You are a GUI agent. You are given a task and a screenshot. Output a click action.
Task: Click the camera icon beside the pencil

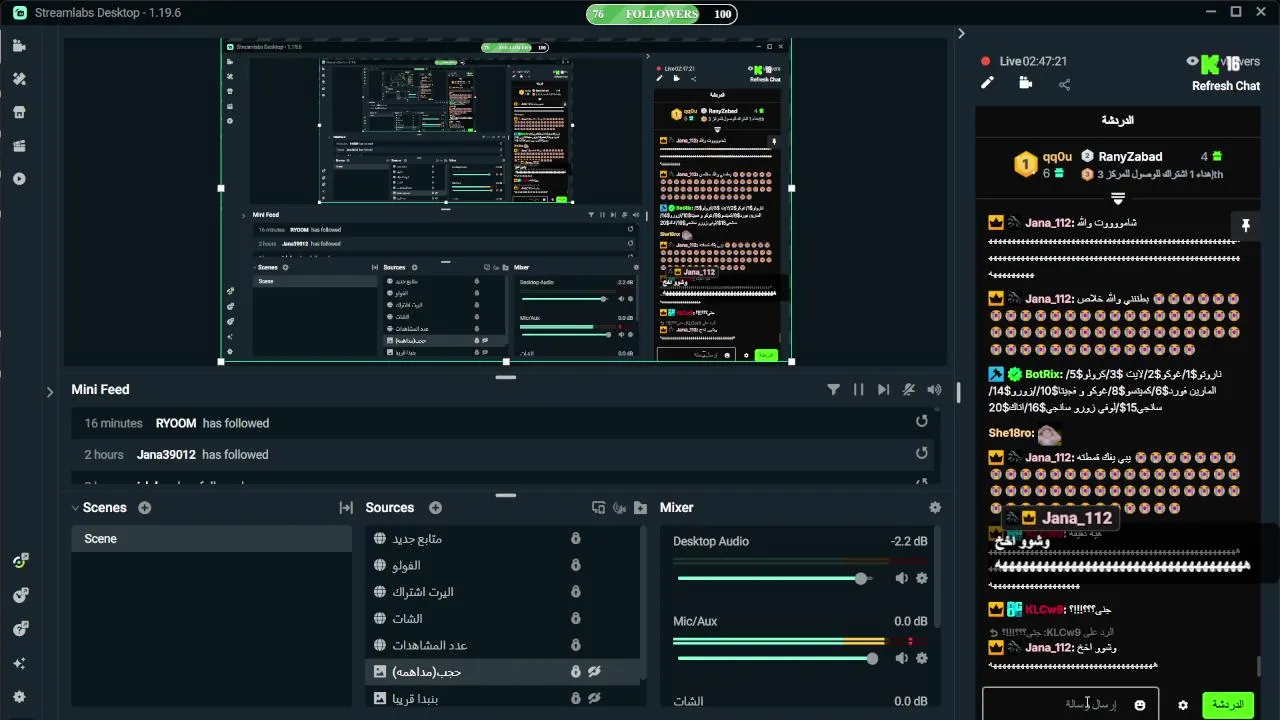point(1025,83)
